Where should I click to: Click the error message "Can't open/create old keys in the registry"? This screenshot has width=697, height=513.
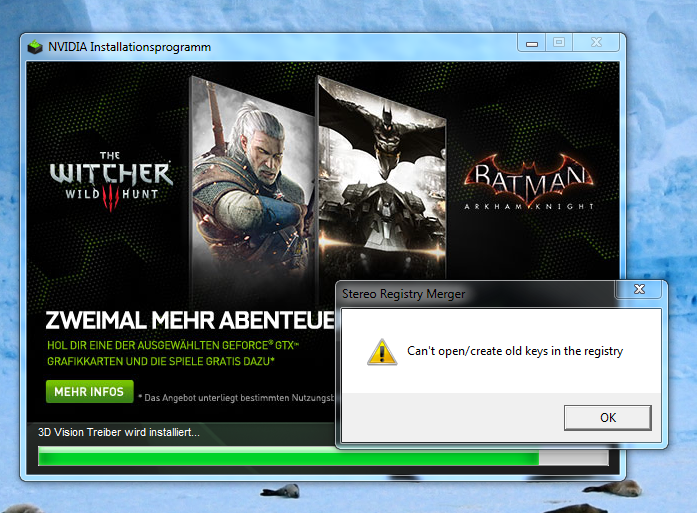pos(515,351)
